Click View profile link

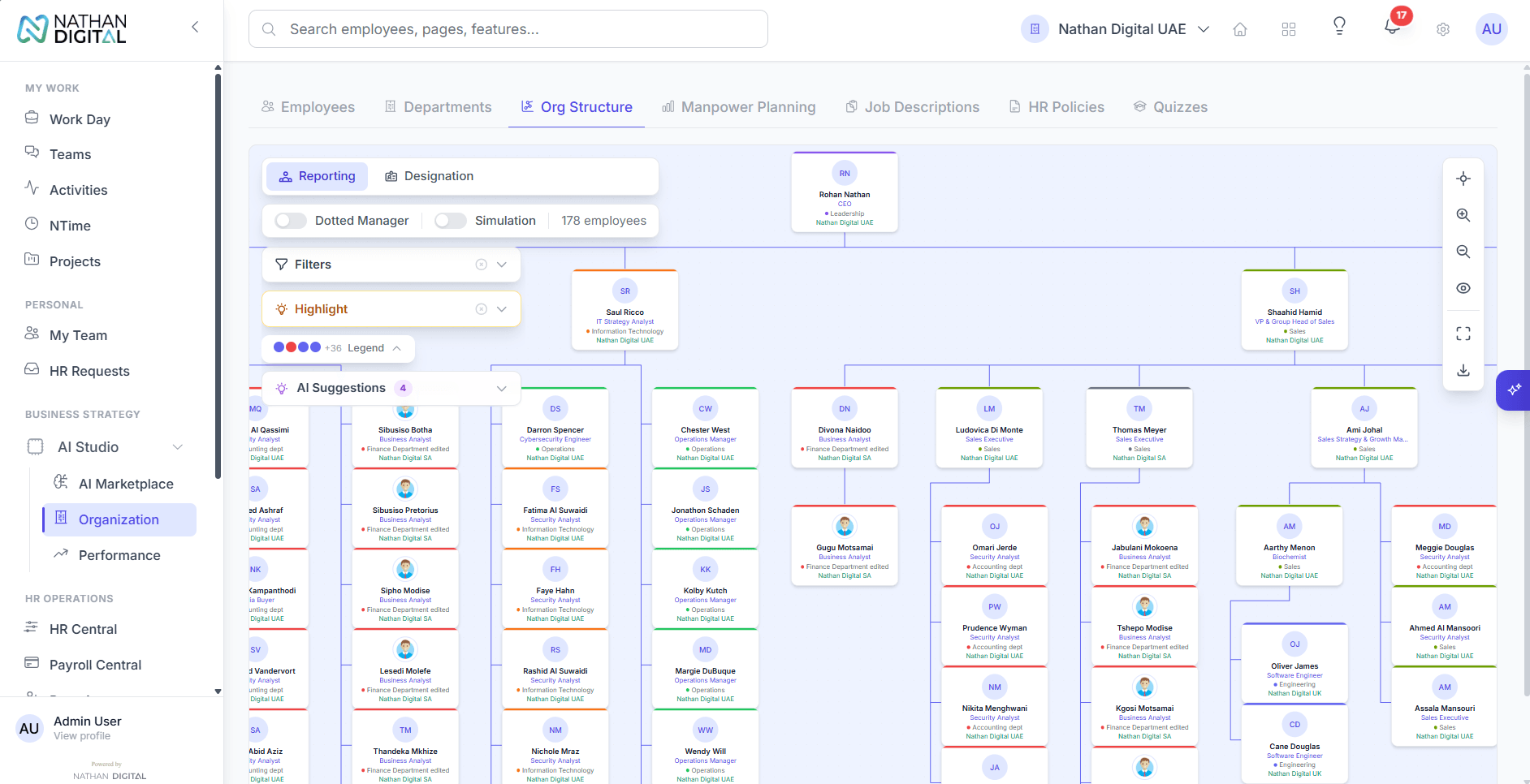click(82, 736)
